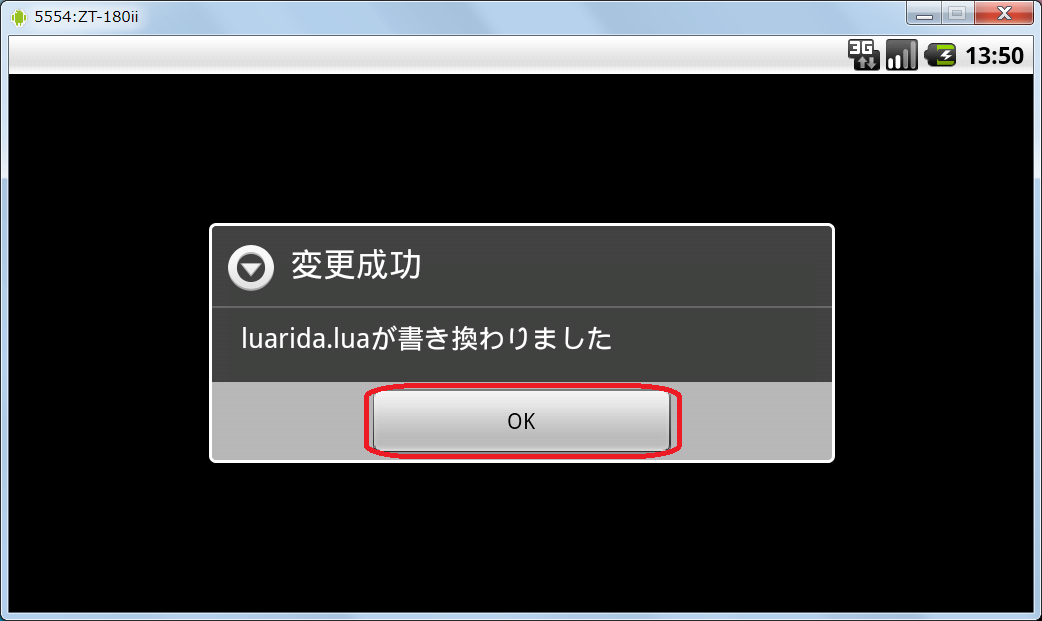The height and width of the screenshot is (621, 1042).
Task: Click gray button panel left of OK
Action: [x=289, y=421]
